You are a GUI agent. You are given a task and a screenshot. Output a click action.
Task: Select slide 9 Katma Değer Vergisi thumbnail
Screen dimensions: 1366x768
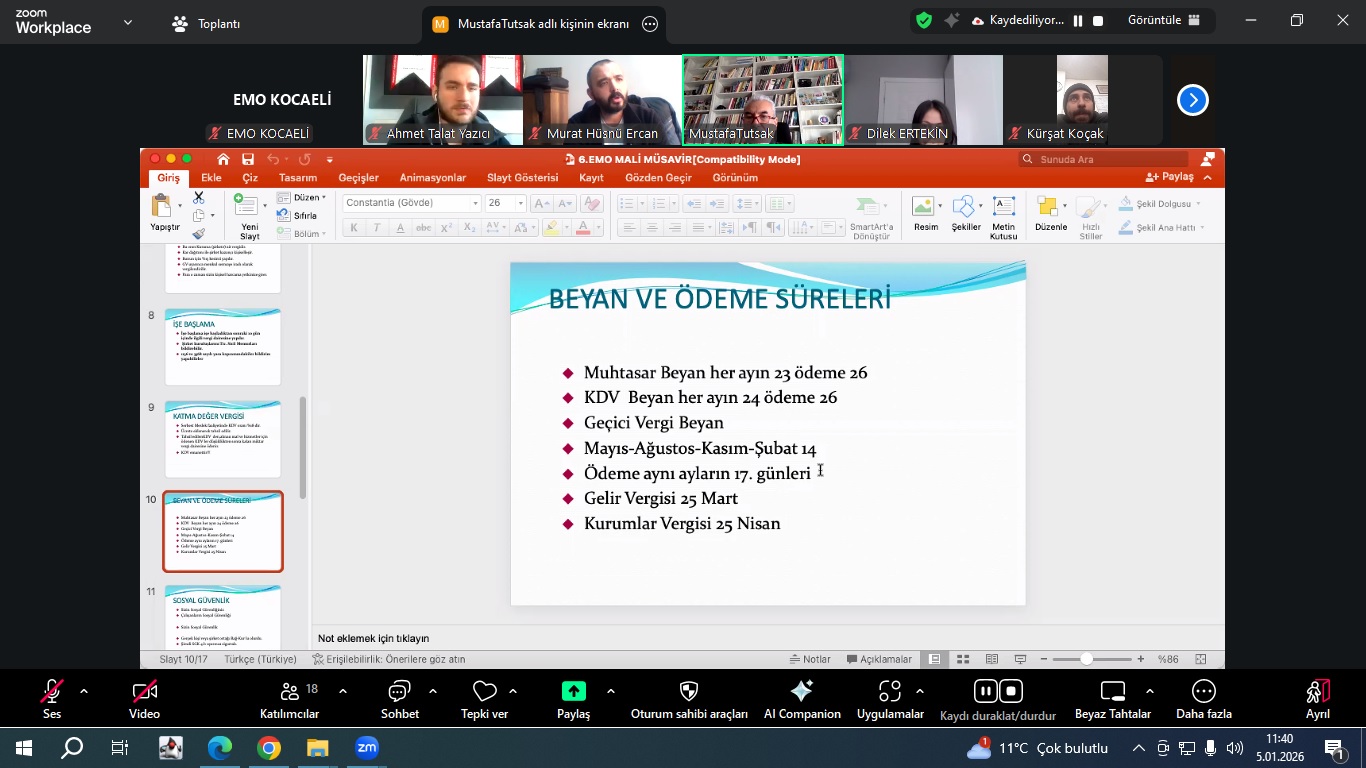(x=223, y=439)
